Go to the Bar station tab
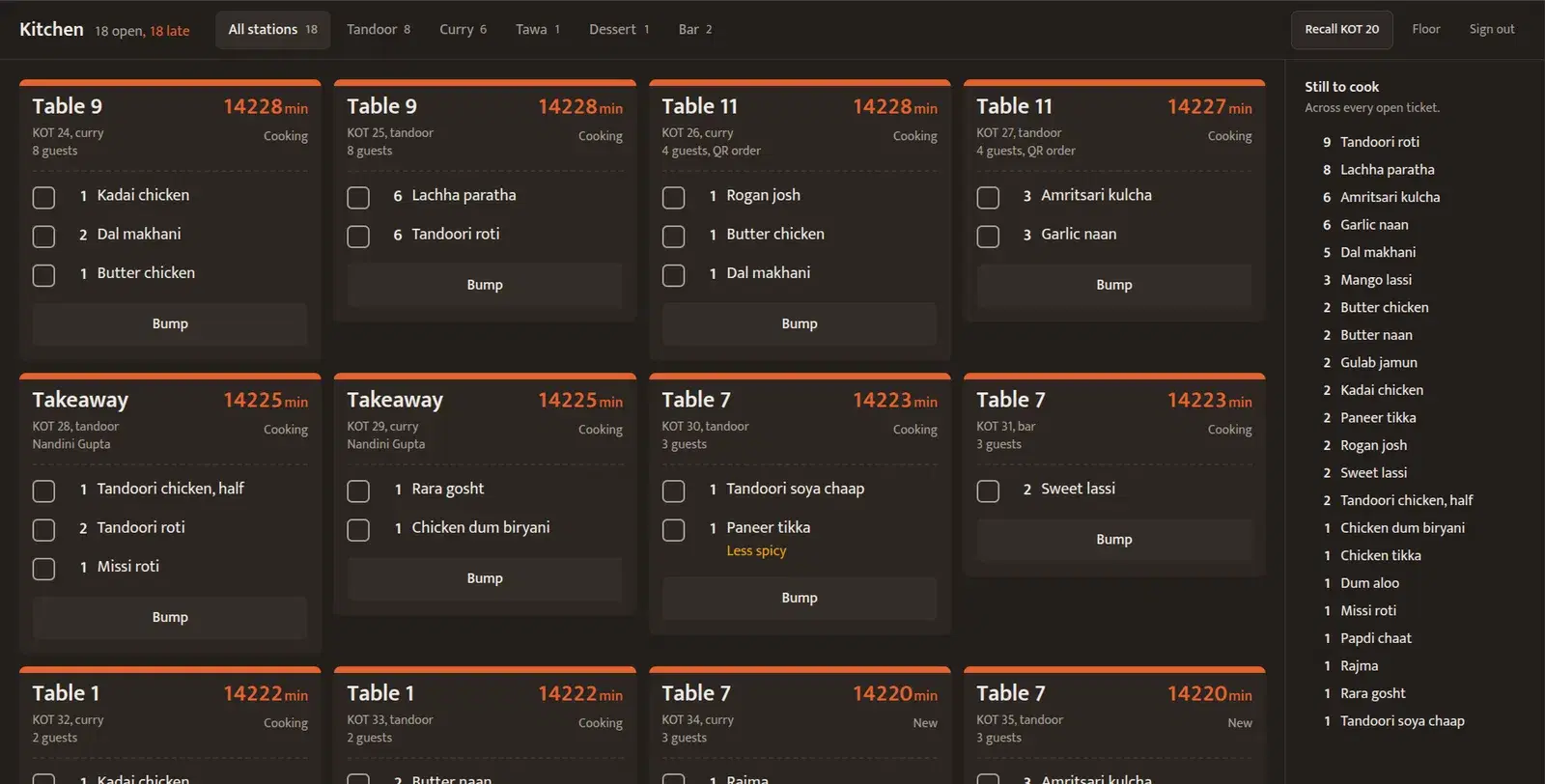 pos(695,30)
